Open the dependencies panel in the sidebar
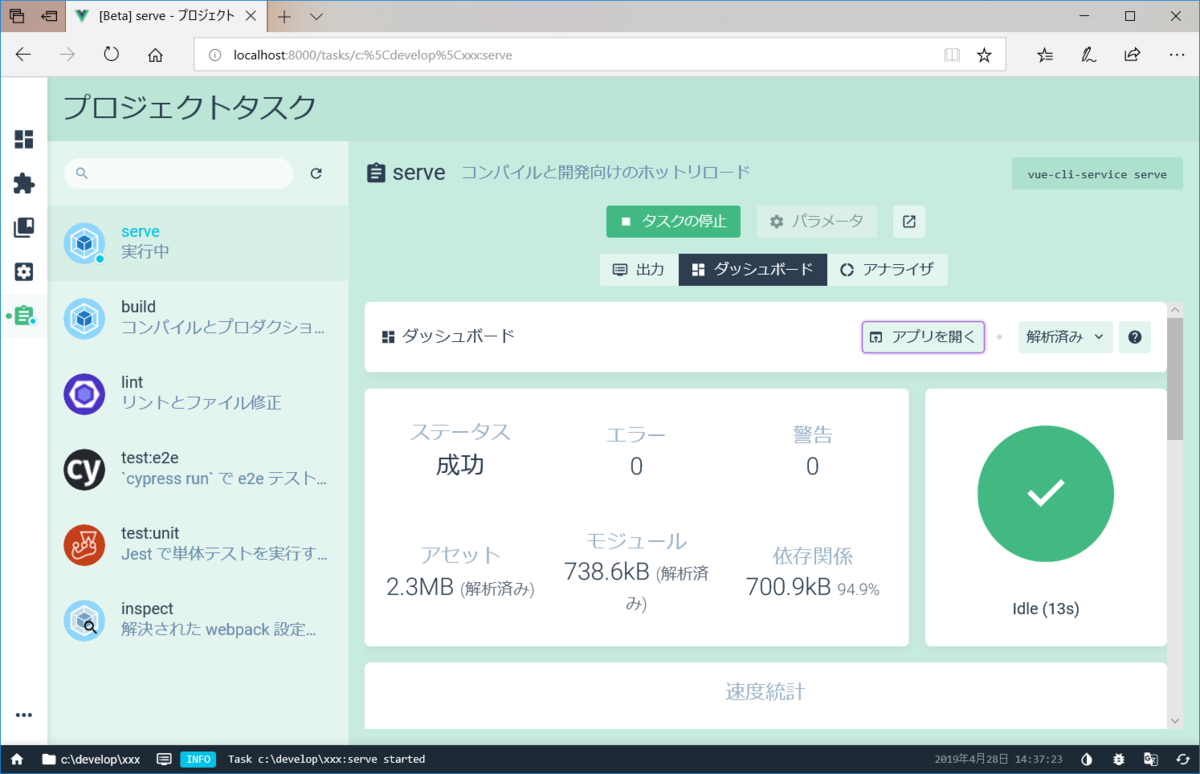This screenshot has height=774, width=1200. 23,227
